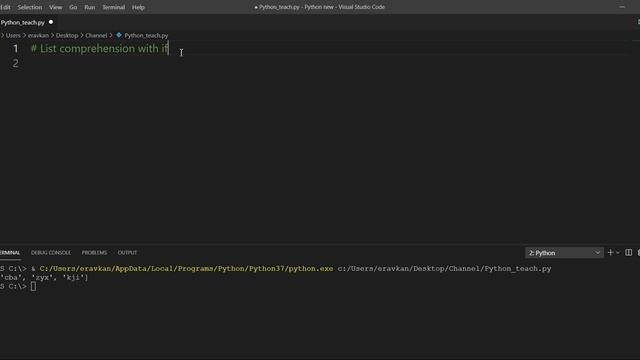Click the terminal prompt cursor box
The height and width of the screenshot is (360, 640).
pos(33,287)
